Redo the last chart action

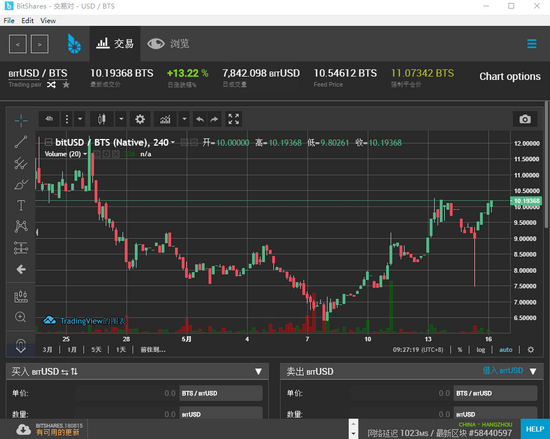click(214, 119)
